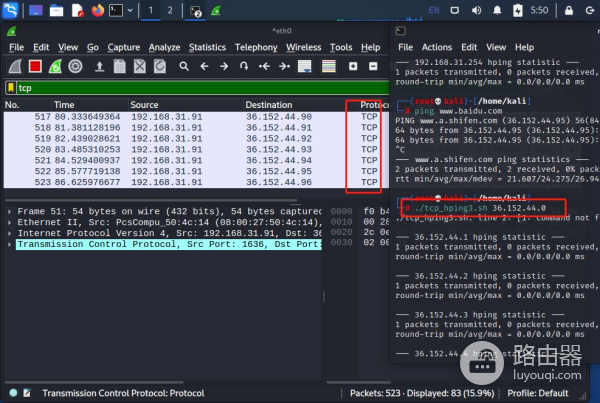Open Firefox from the top panel
The height and width of the screenshot is (403, 600).
tap(97, 11)
